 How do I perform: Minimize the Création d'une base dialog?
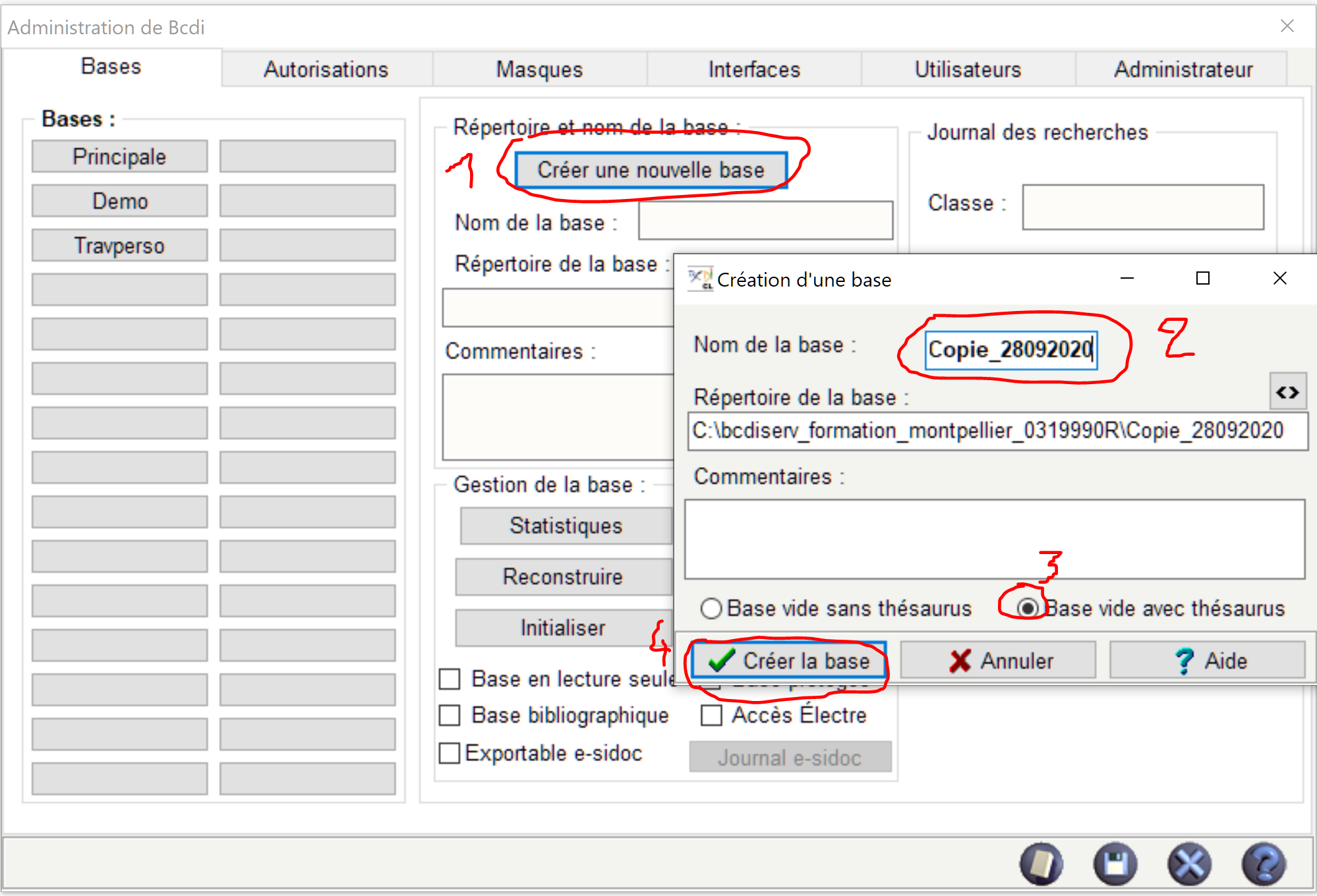pos(1127,279)
